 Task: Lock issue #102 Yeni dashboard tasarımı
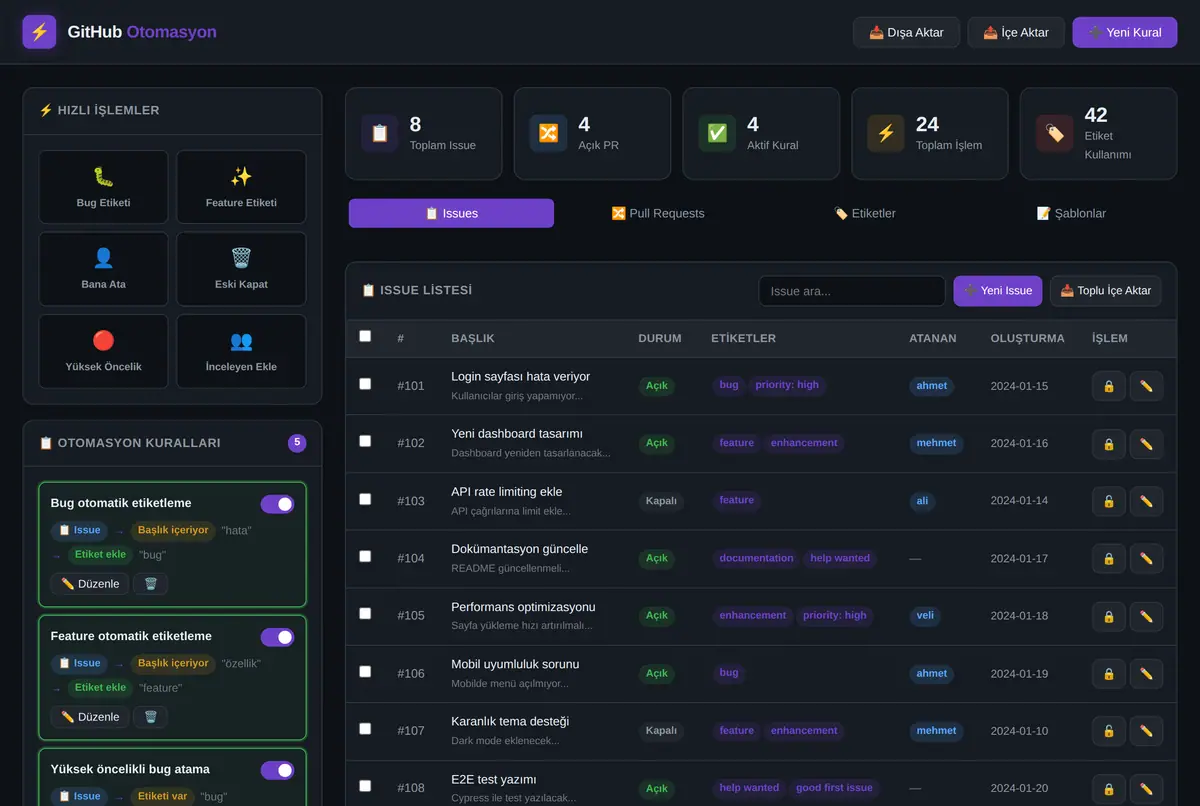pyautogui.click(x=1109, y=444)
